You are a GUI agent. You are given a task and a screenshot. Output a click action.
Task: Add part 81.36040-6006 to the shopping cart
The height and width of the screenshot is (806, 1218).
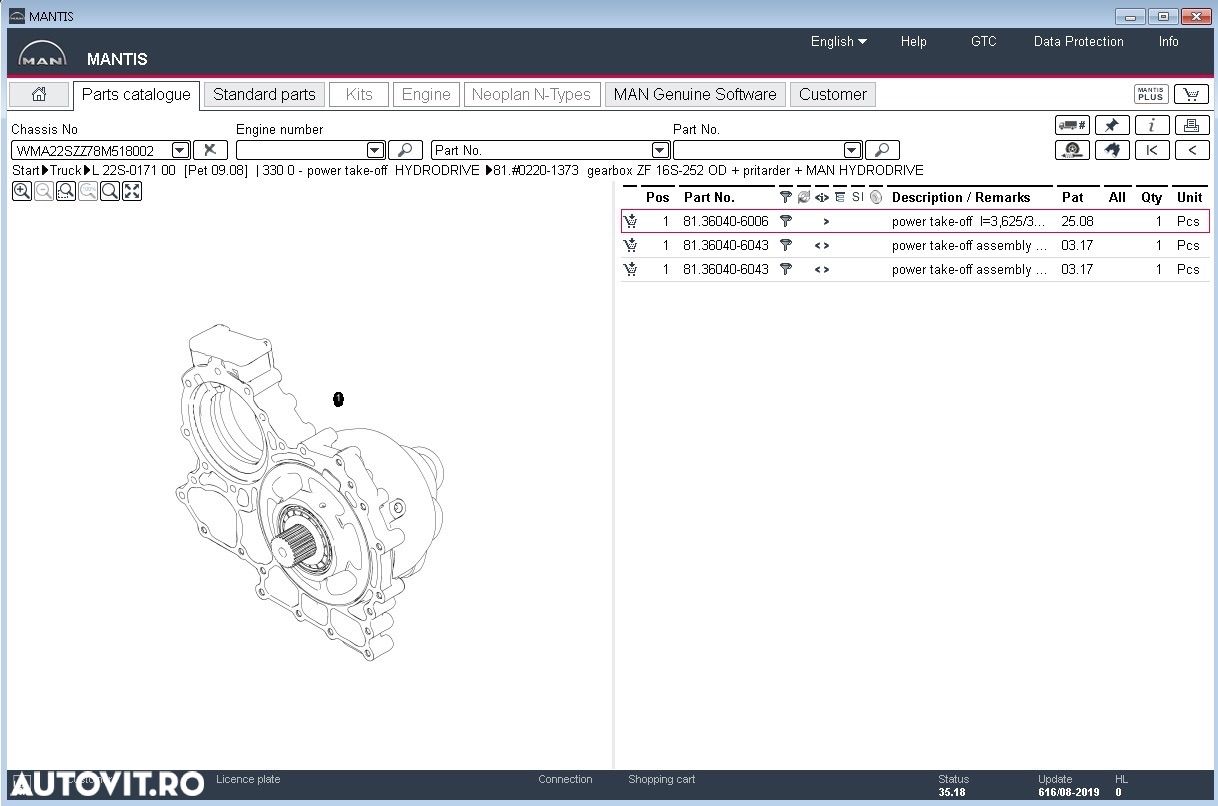click(x=630, y=221)
